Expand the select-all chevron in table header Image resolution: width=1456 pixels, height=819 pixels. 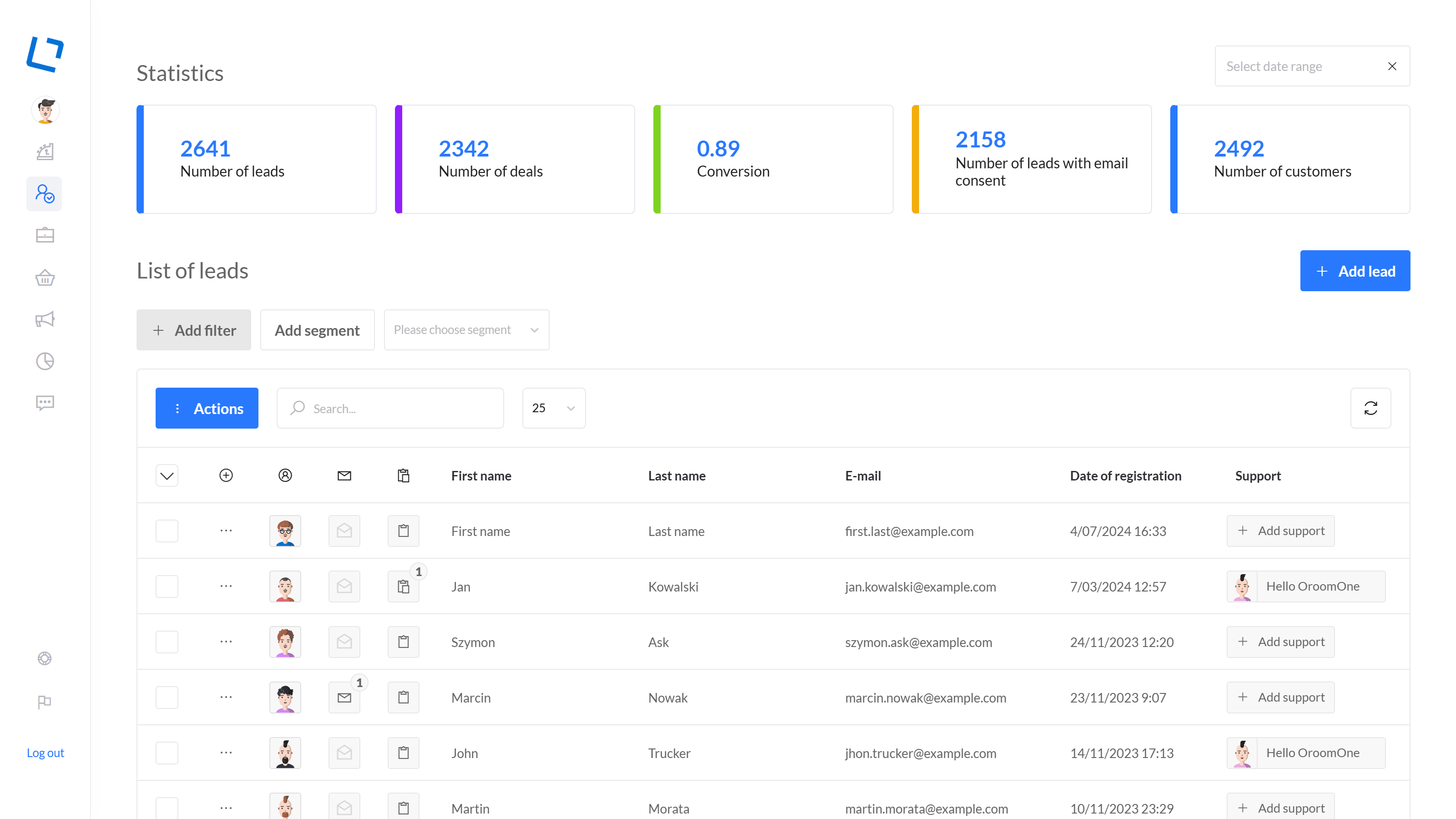pos(167,476)
